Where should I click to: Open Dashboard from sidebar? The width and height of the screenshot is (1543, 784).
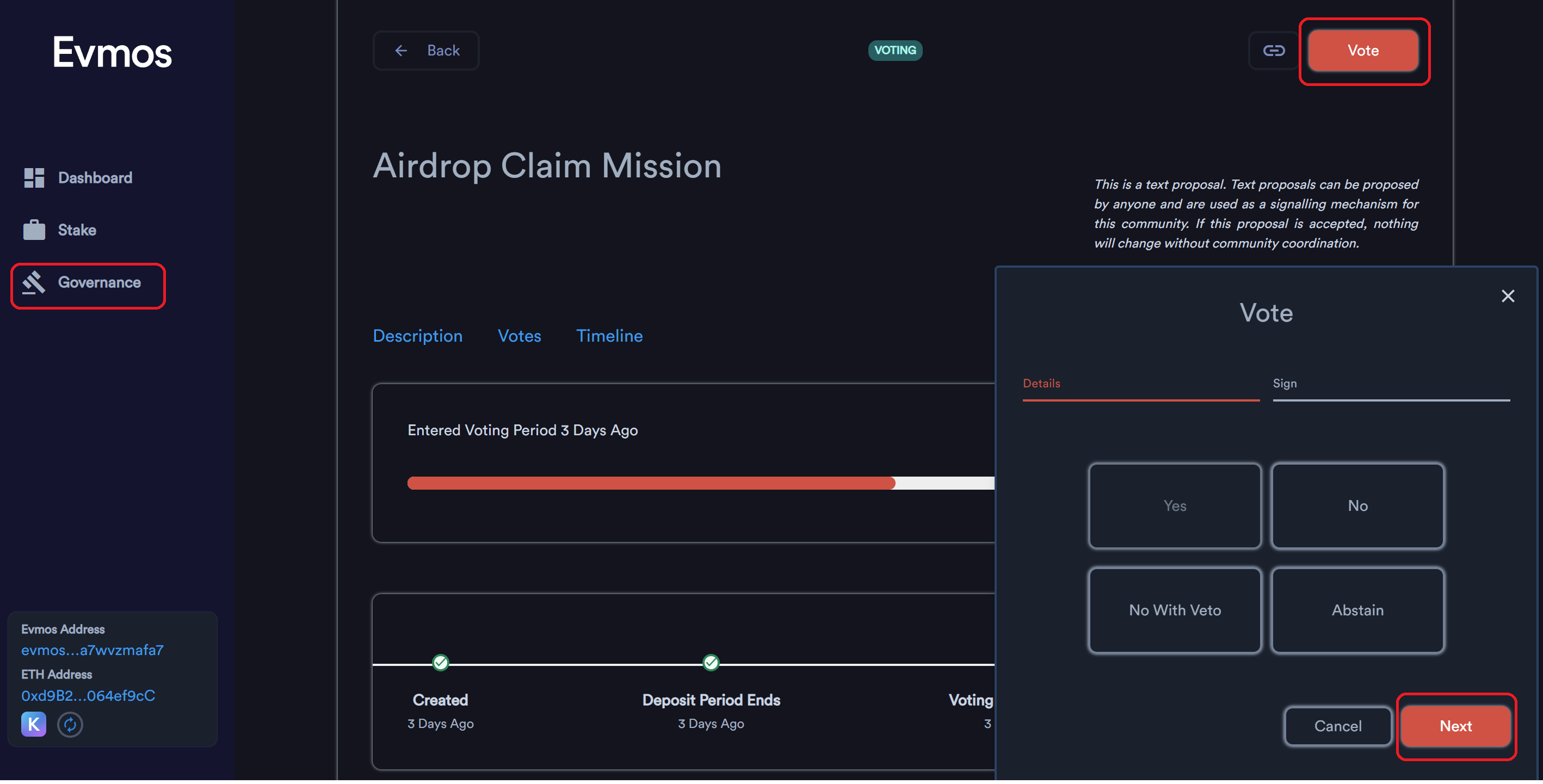point(78,178)
